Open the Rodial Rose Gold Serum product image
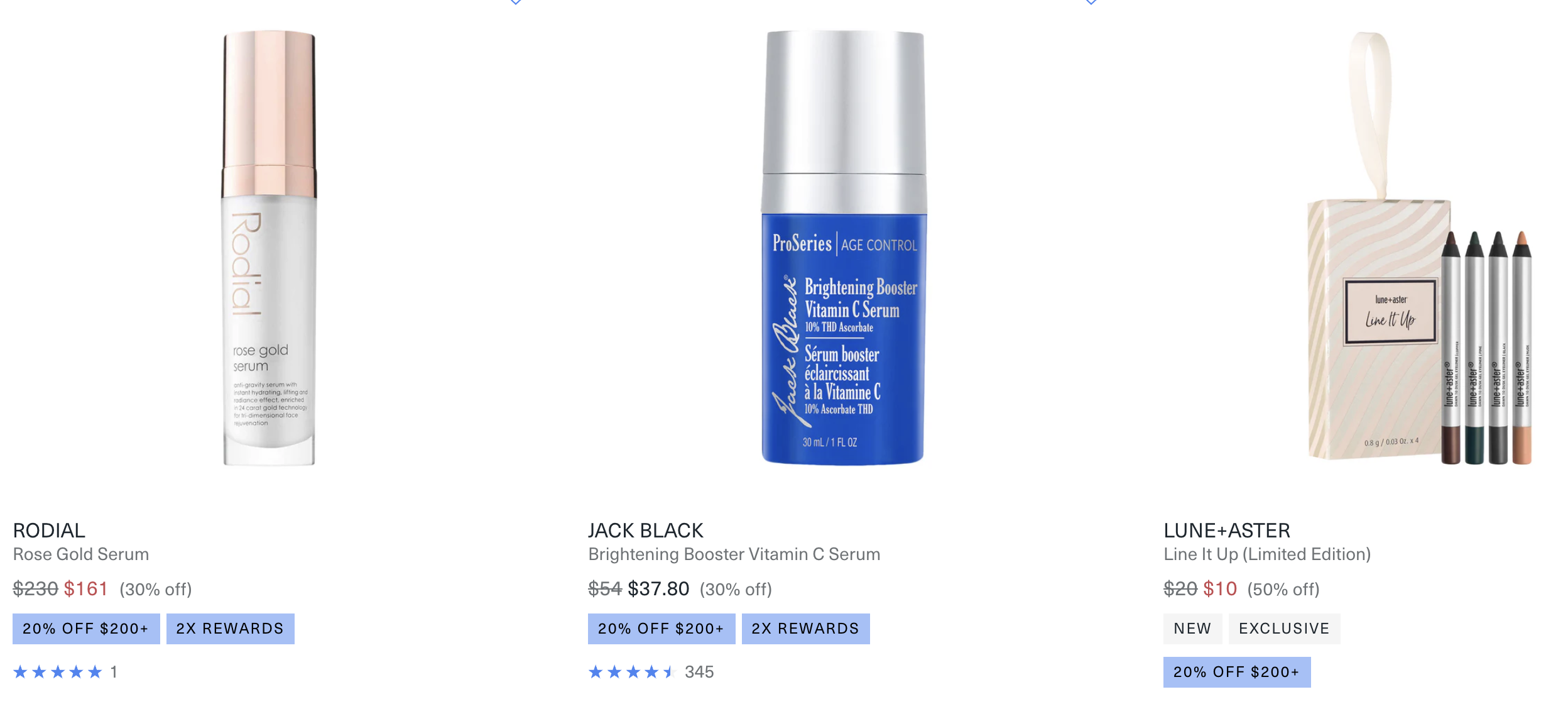 (269, 248)
